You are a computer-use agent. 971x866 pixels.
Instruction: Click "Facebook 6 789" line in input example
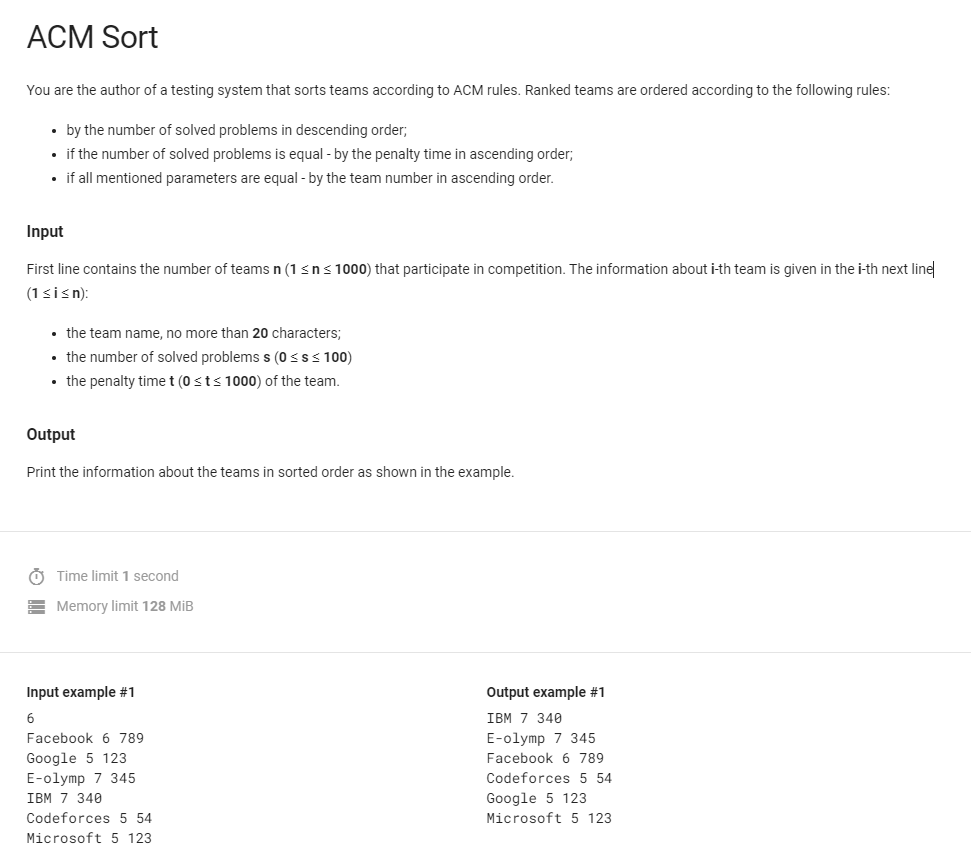85,738
